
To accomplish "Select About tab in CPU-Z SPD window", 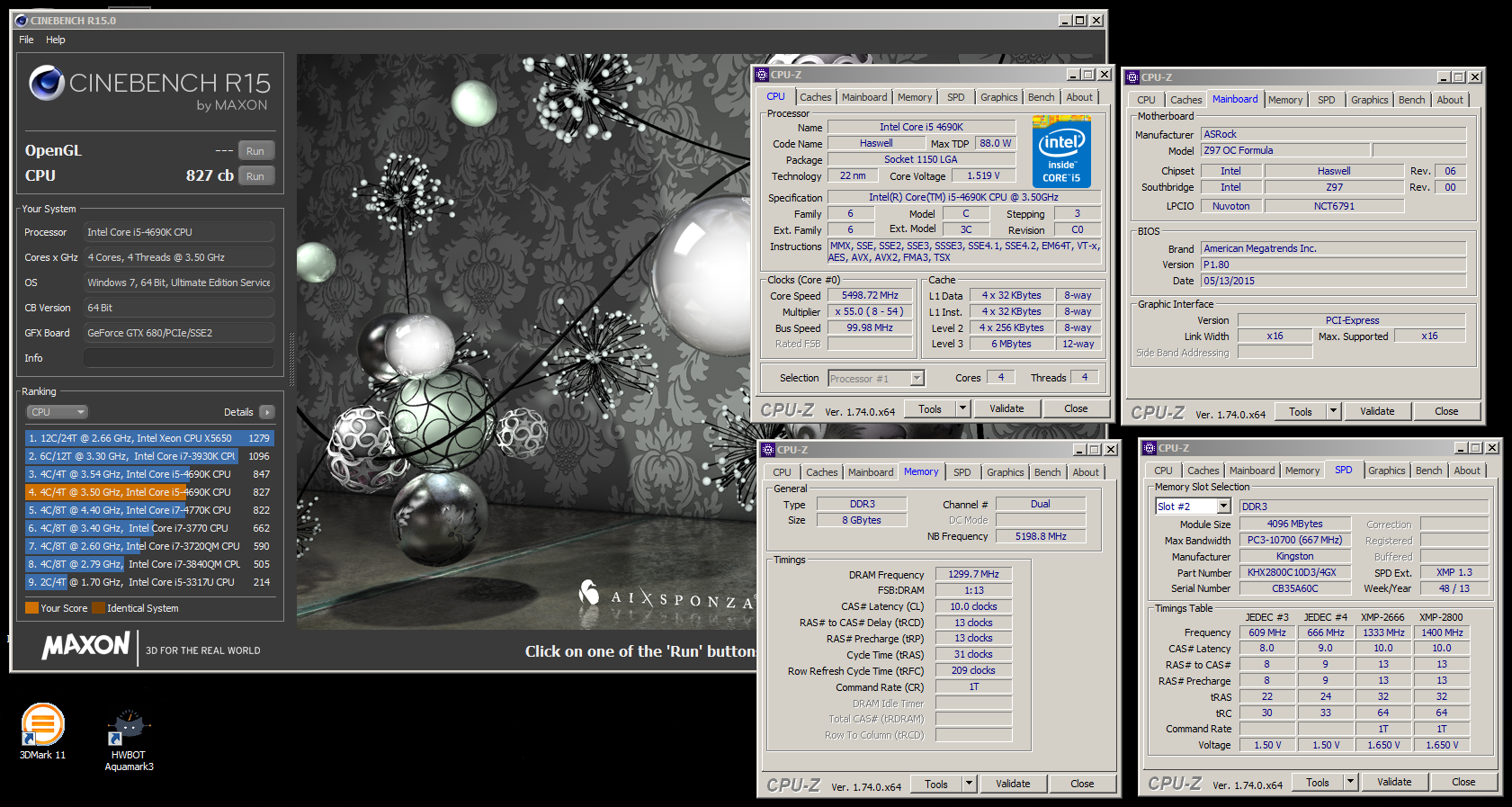I will [1467, 471].
